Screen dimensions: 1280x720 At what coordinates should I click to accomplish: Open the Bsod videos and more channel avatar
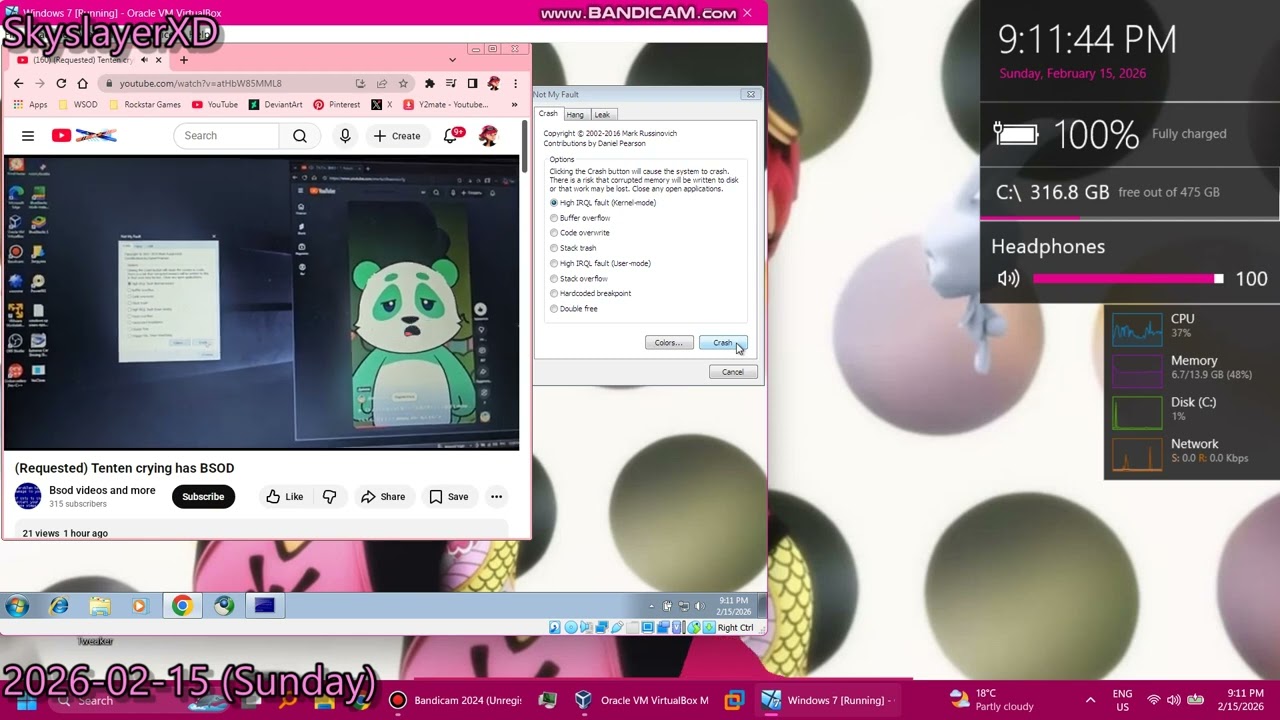coord(28,496)
